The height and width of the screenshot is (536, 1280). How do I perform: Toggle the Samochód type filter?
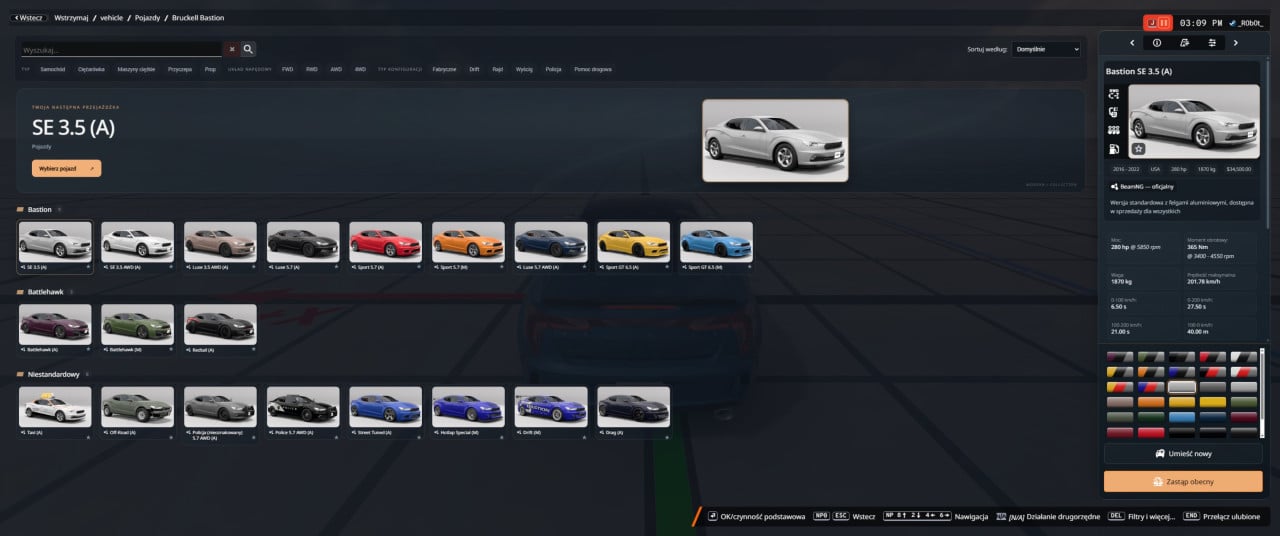(53, 69)
